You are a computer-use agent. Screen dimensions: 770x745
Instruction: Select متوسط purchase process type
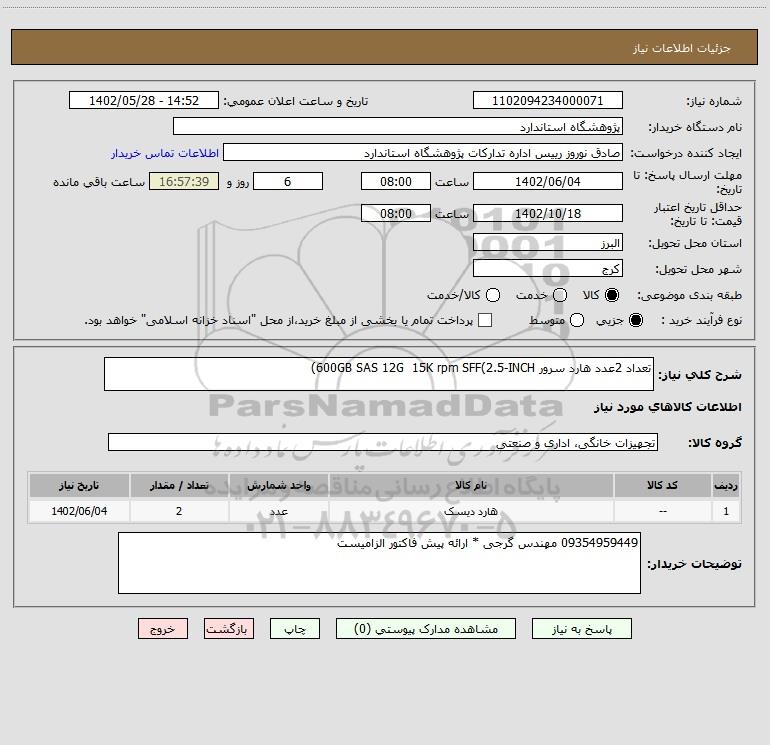pyautogui.click(x=577, y=320)
